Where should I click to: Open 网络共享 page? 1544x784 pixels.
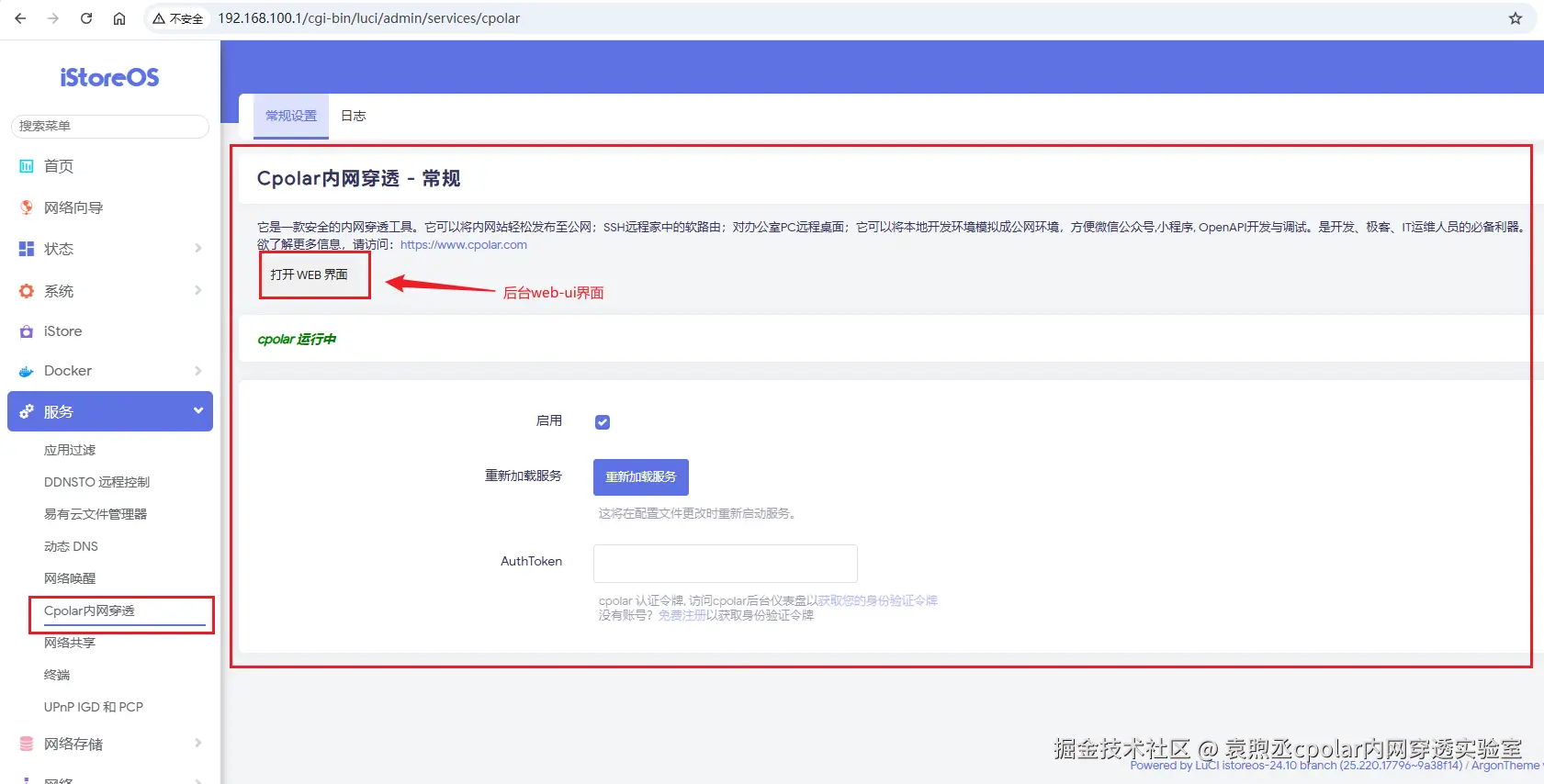pos(70,643)
